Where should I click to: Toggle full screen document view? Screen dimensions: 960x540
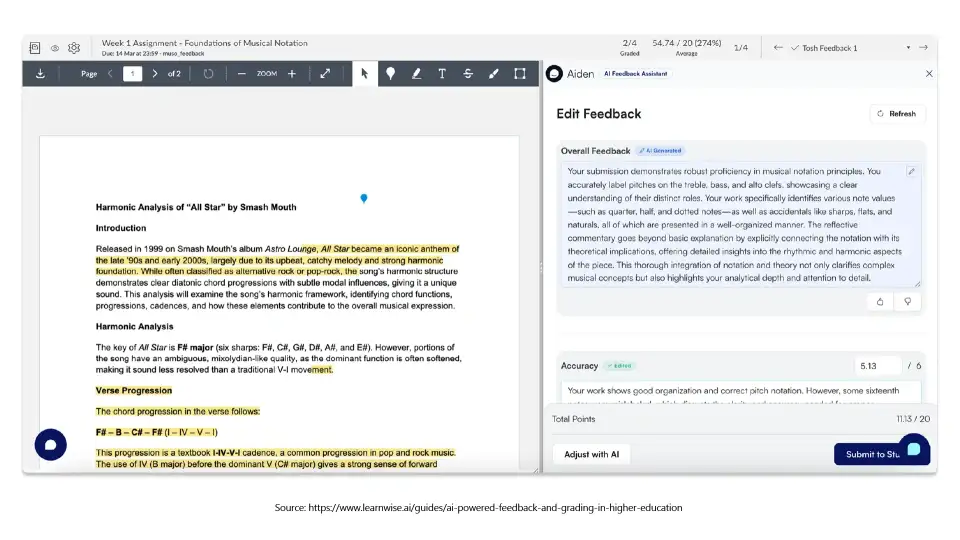325,74
